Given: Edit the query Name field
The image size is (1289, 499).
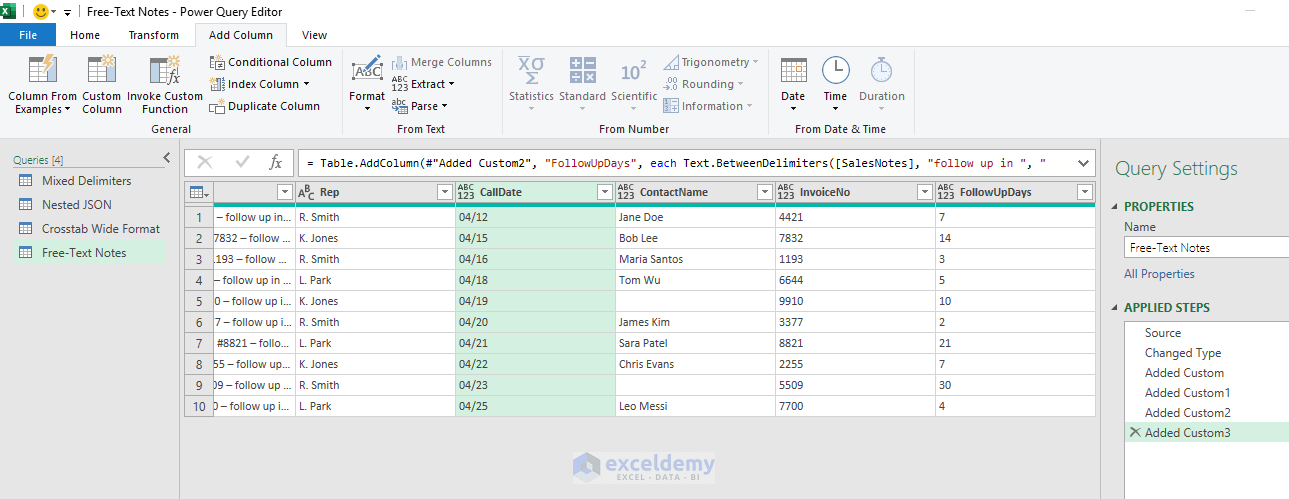Looking at the screenshot, I should [x=1206, y=248].
